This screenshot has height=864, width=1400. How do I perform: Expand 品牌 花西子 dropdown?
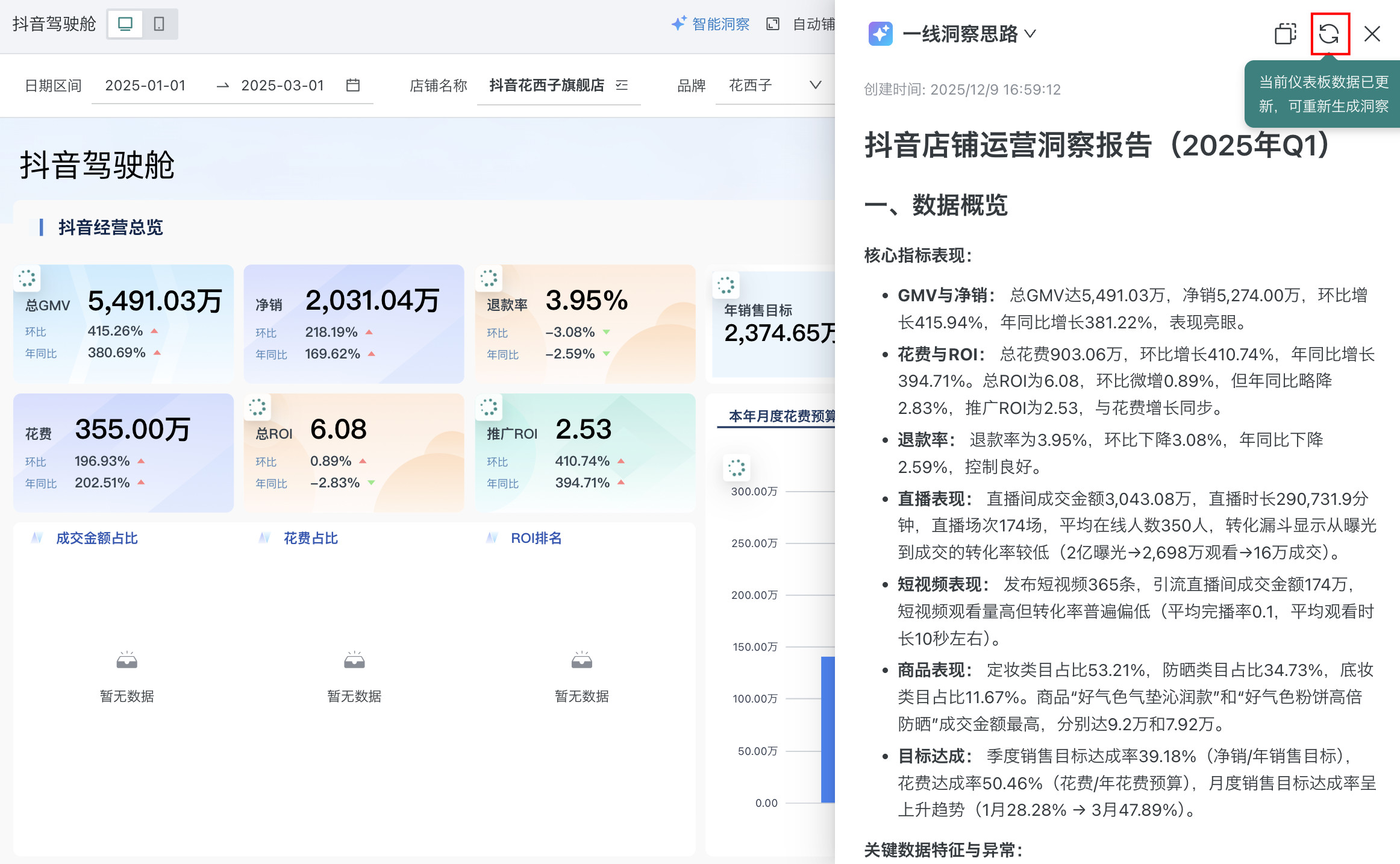814,86
